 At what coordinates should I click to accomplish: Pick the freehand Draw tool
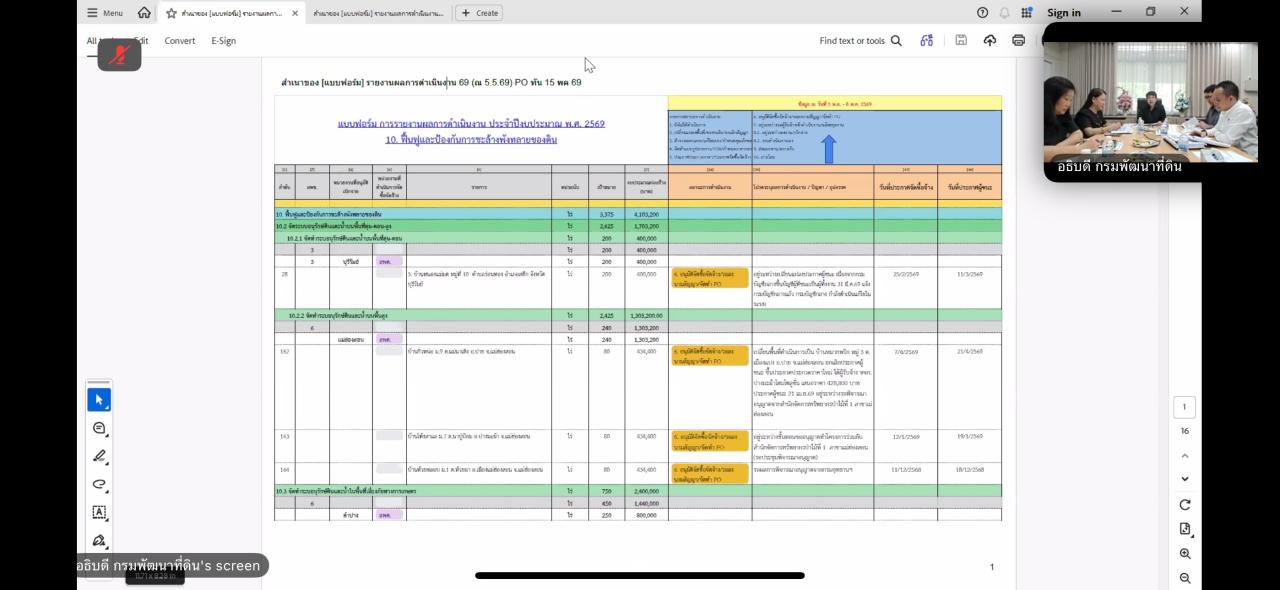pos(99,484)
